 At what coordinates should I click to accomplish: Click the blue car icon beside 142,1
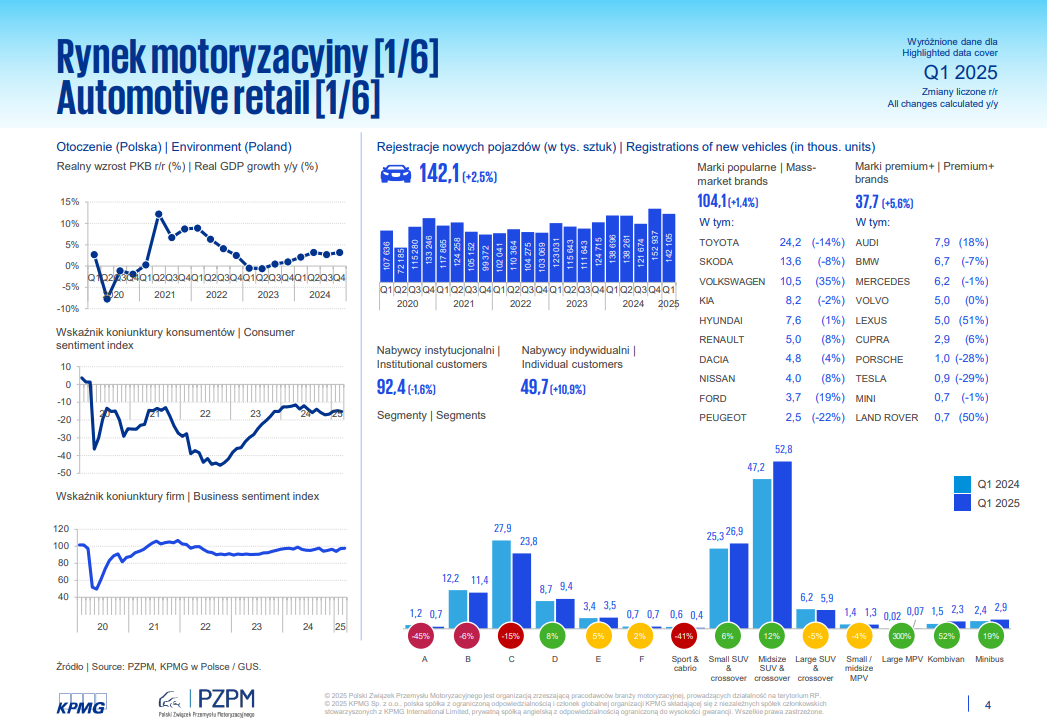coord(396,174)
